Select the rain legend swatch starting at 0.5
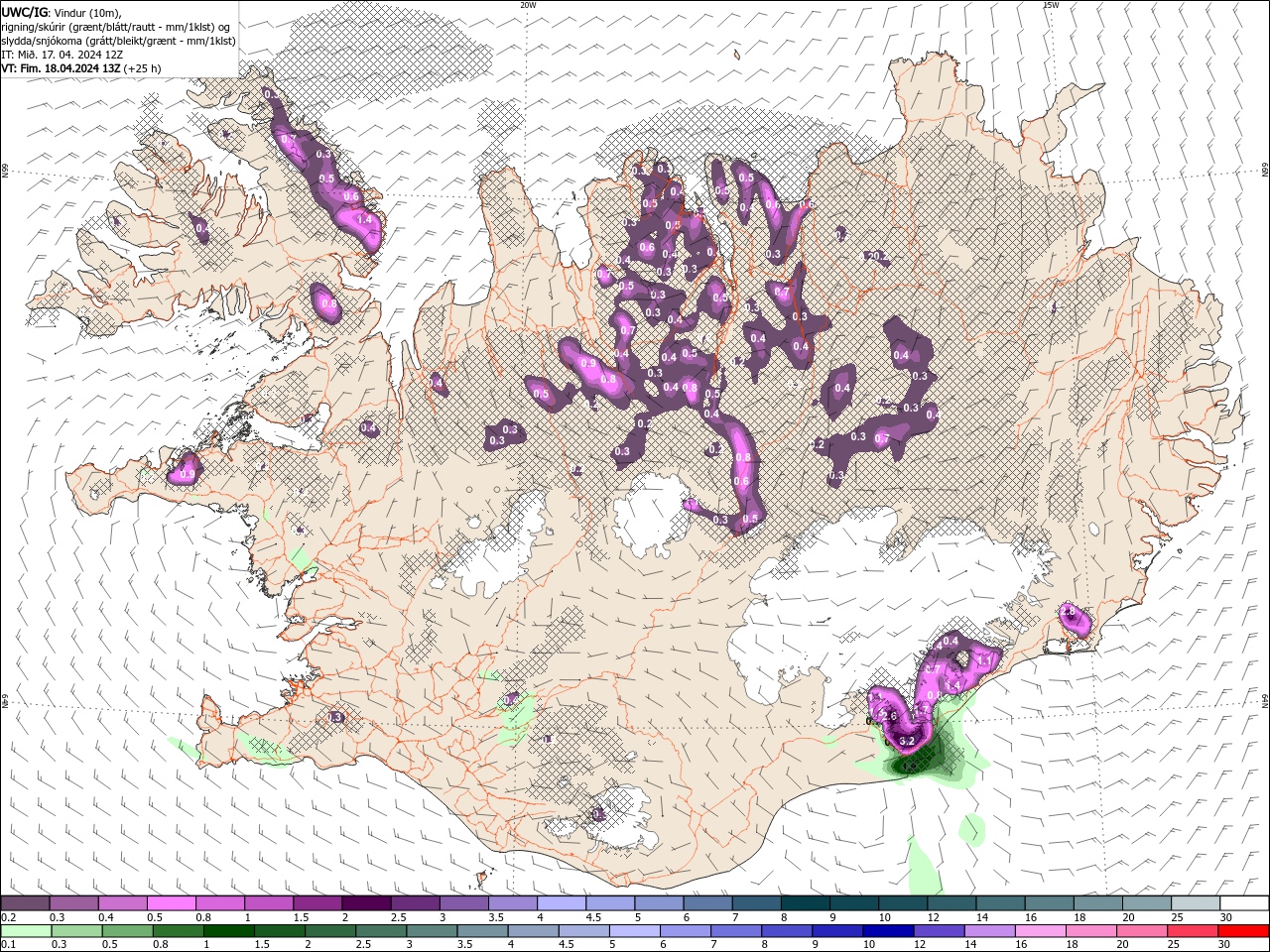Screen dimensions: 1270x952 (x=127, y=931)
